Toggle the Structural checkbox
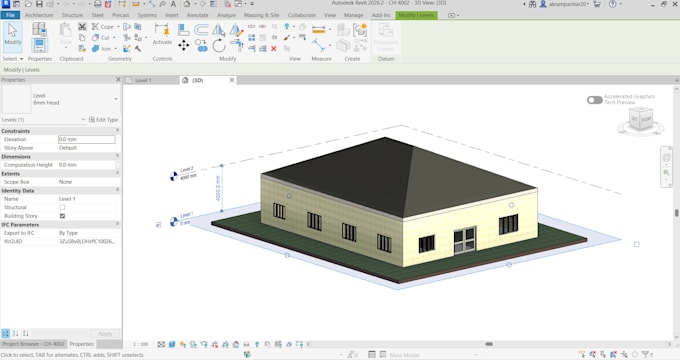Screen dimensions: 680x360 pyautogui.click(x=62, y=207)
